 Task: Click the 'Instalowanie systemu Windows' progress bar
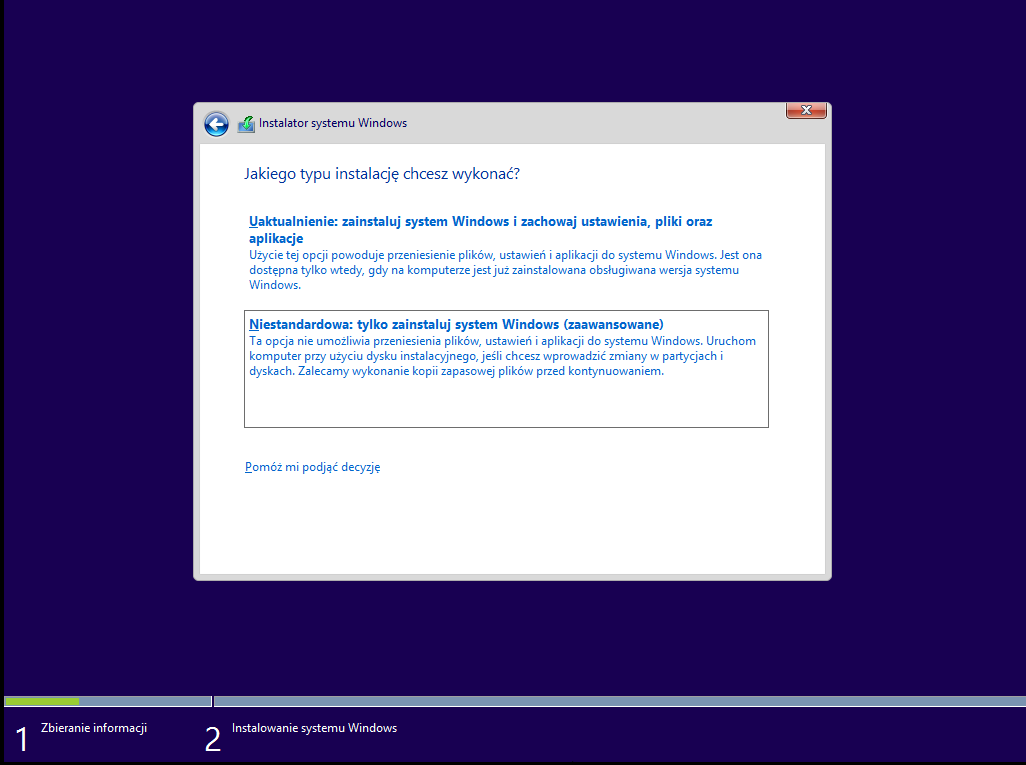620,702
